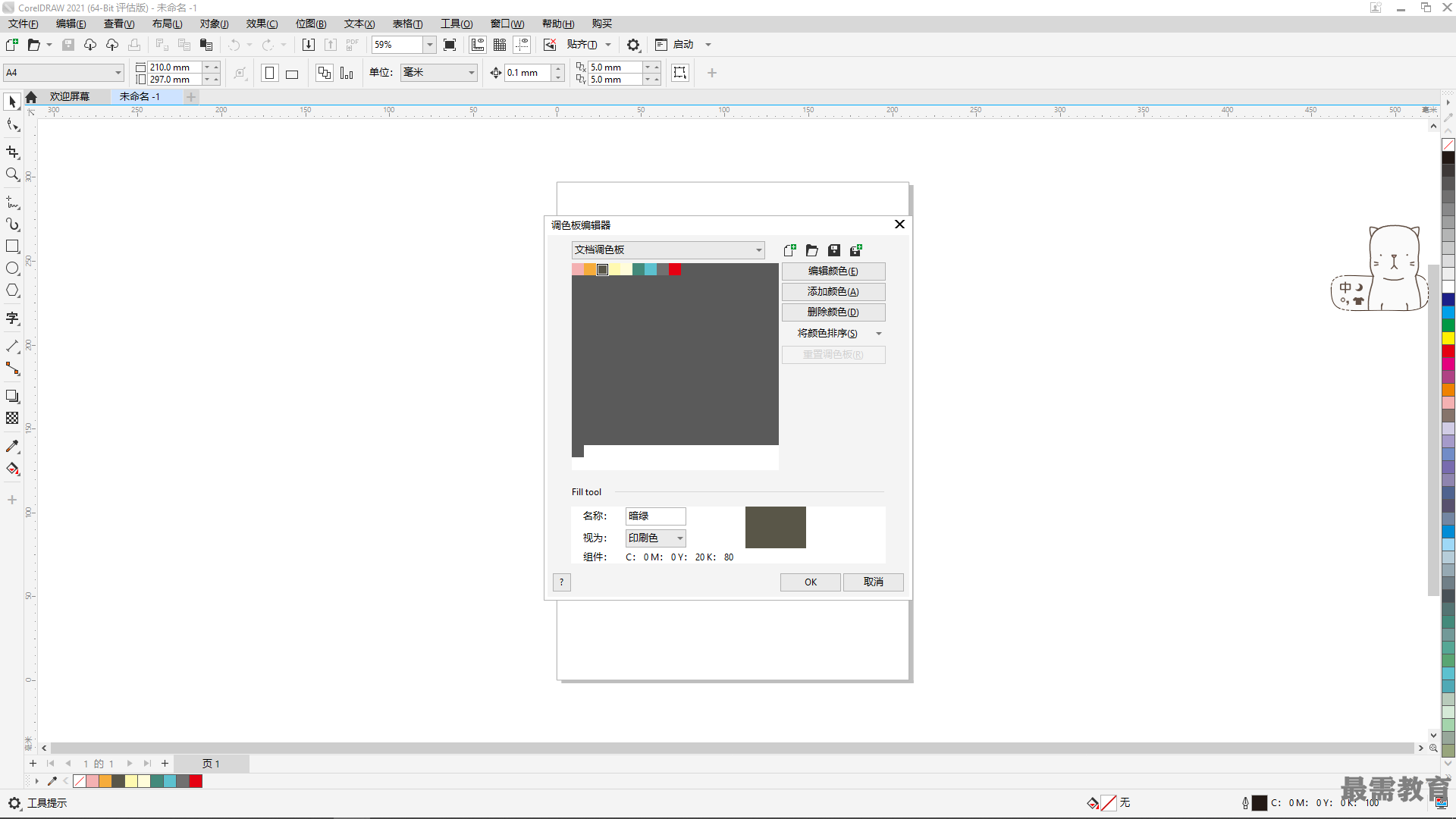Viewport: 1456px width, 819px height.
Task: Expand the 贴齐 snap-to dropdown
Action: (x=608, y=45)
